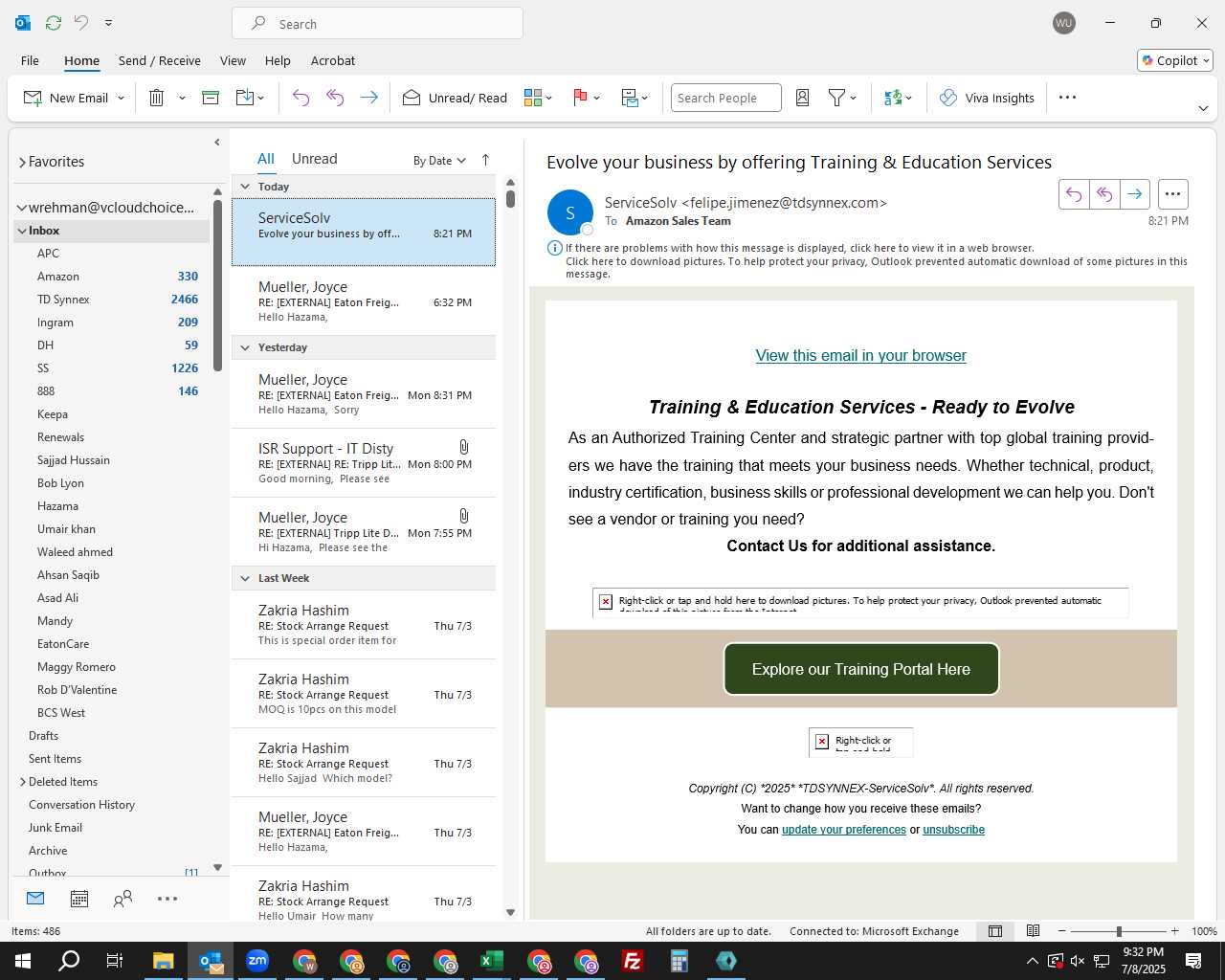
Task: Collapse the Last Week group
Action: pyautogui.click(x=245, y=578)
